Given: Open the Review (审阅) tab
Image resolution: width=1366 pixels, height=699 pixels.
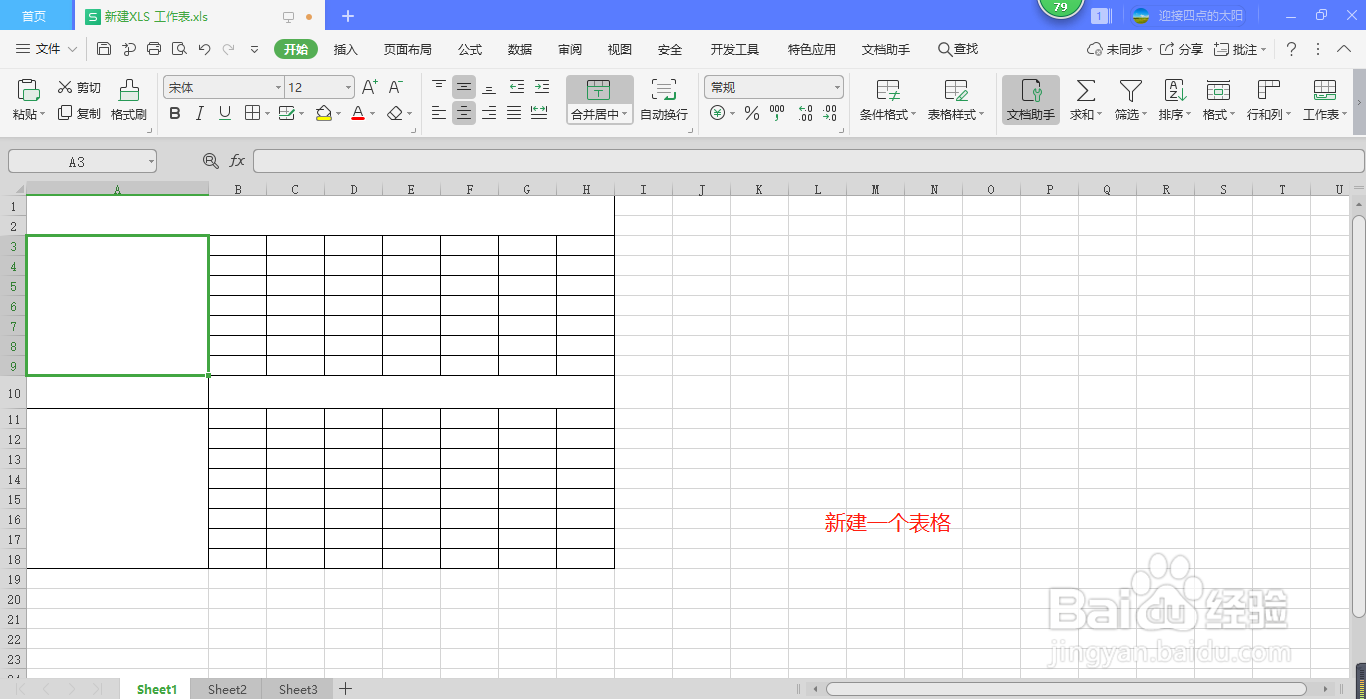Looking at the screenshot, I should 570,49.
